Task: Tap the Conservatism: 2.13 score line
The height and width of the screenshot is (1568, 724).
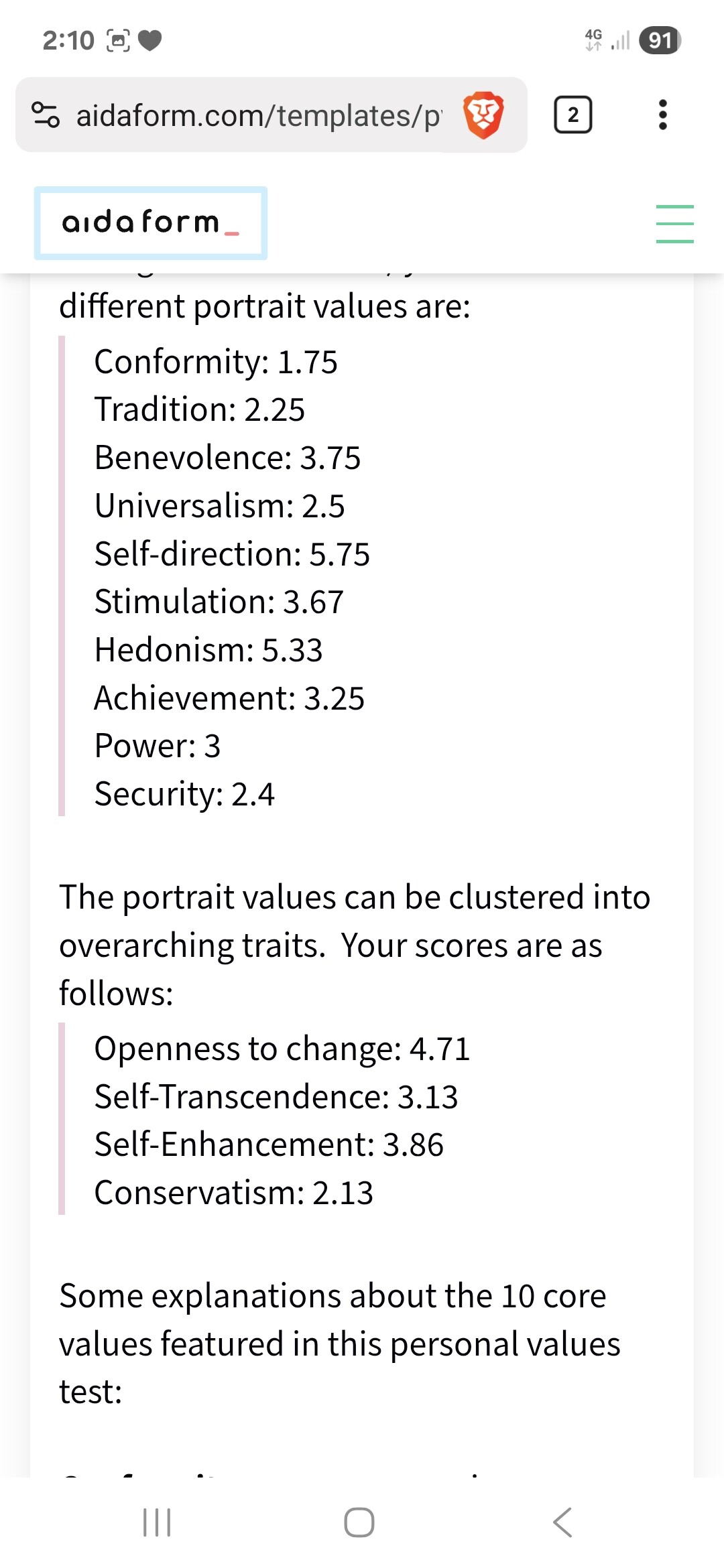Action: (233, 1193)
